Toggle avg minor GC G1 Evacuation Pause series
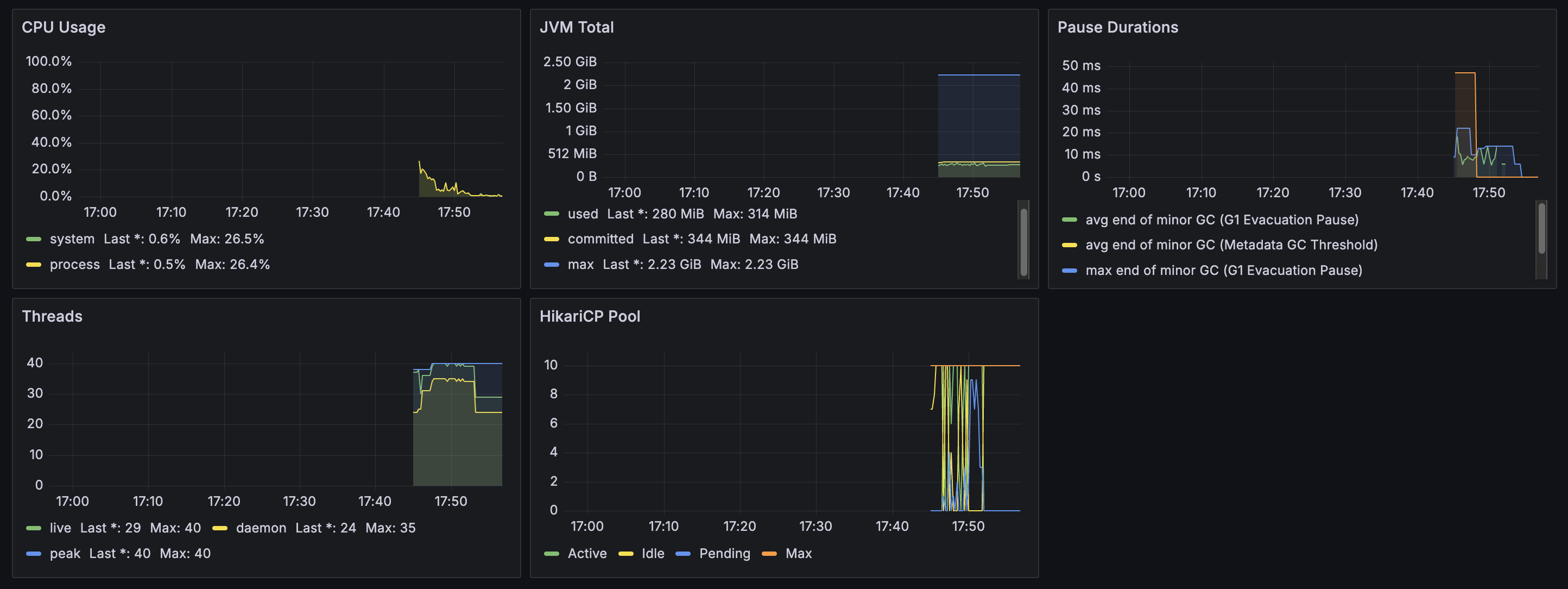 click(x=1221, y=220)
